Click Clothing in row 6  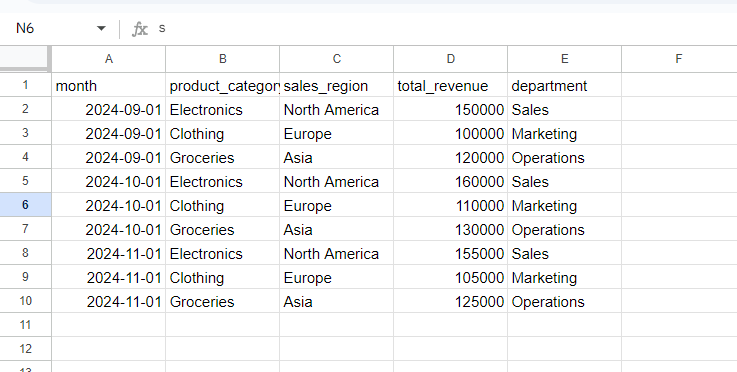[222, 206]
